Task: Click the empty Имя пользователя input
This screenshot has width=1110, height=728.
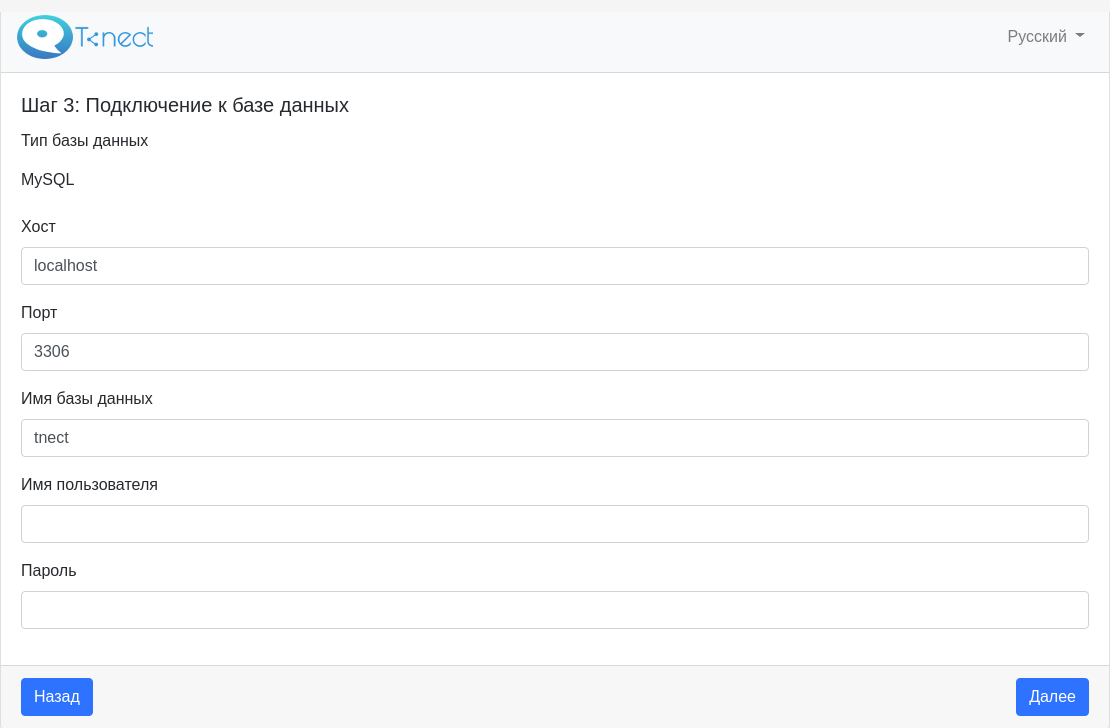Action: [x=554, y=524]
